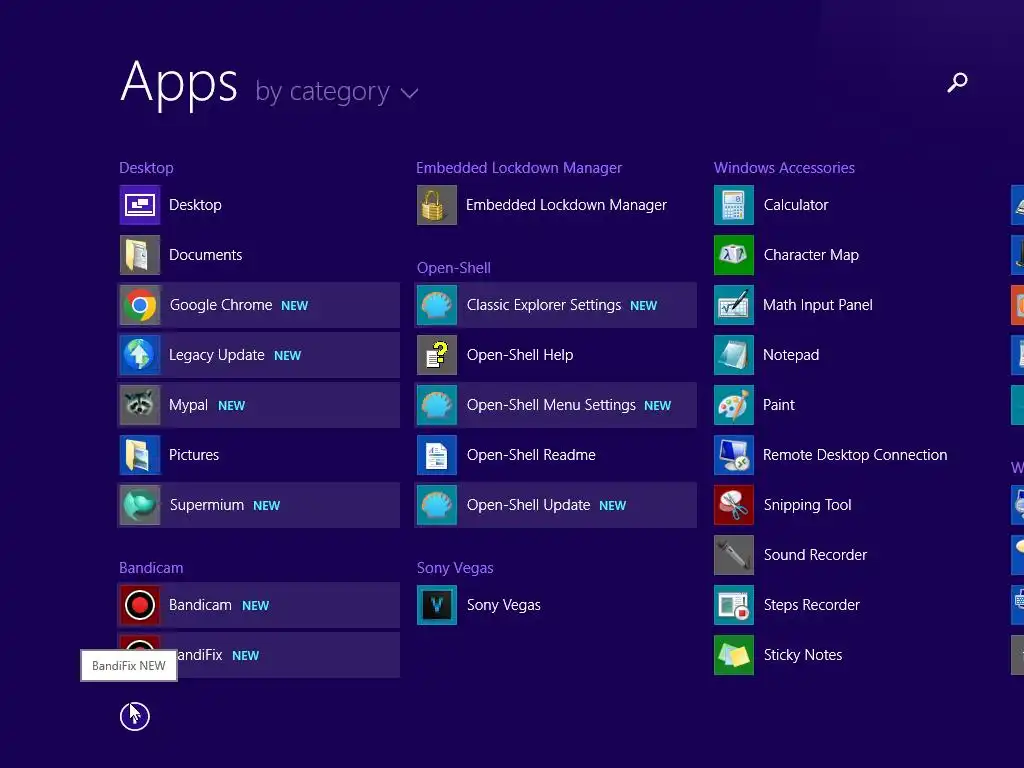Open Embedded Lockdown Manager padlock icon
Screen dimensions: 1024x768
coord(437,205)
